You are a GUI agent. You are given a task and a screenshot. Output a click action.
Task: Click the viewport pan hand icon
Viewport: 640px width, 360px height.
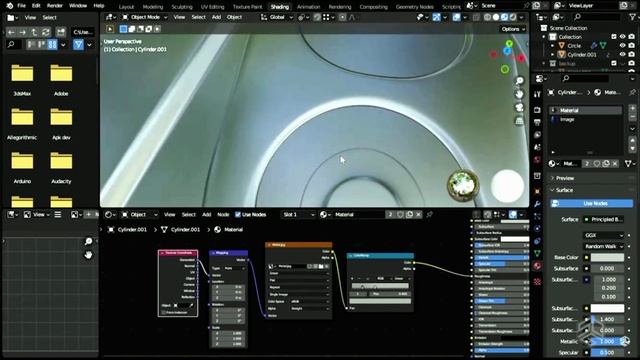coord(519,94)
